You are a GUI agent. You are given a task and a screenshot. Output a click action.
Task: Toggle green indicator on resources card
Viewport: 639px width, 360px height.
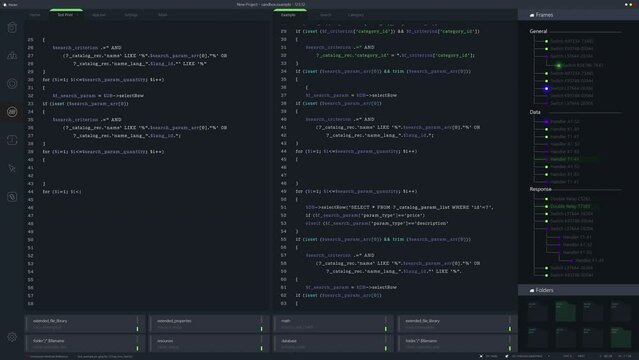click(x=262, y=348)
